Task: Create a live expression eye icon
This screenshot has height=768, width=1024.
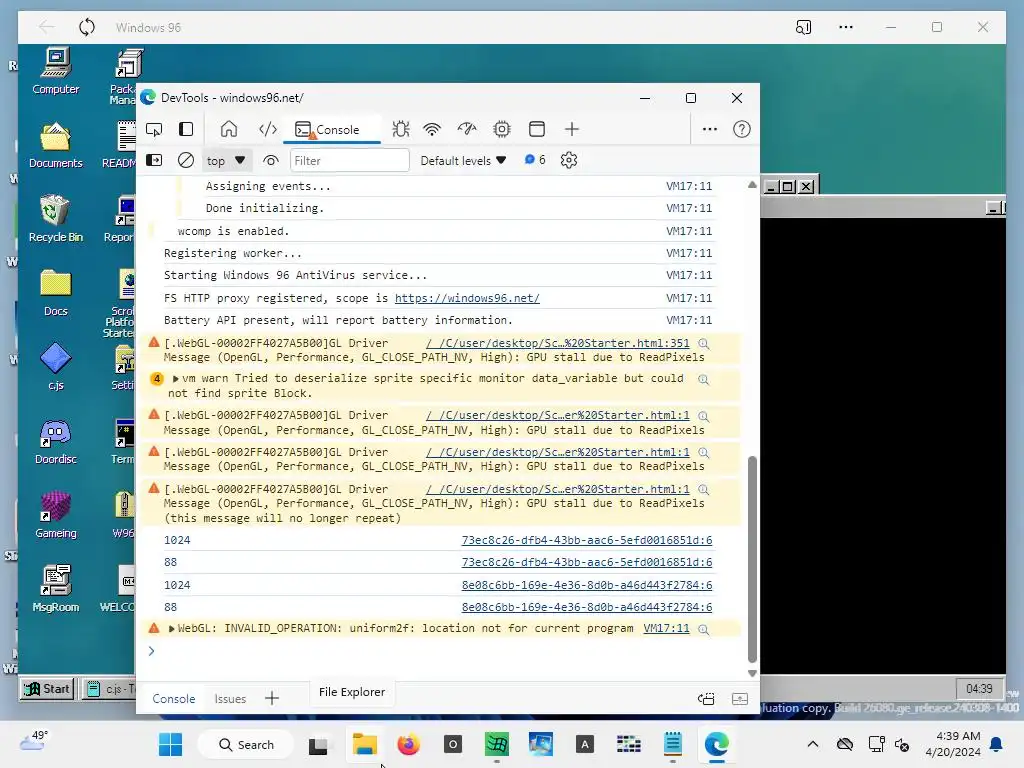Action: click(270, 160)
